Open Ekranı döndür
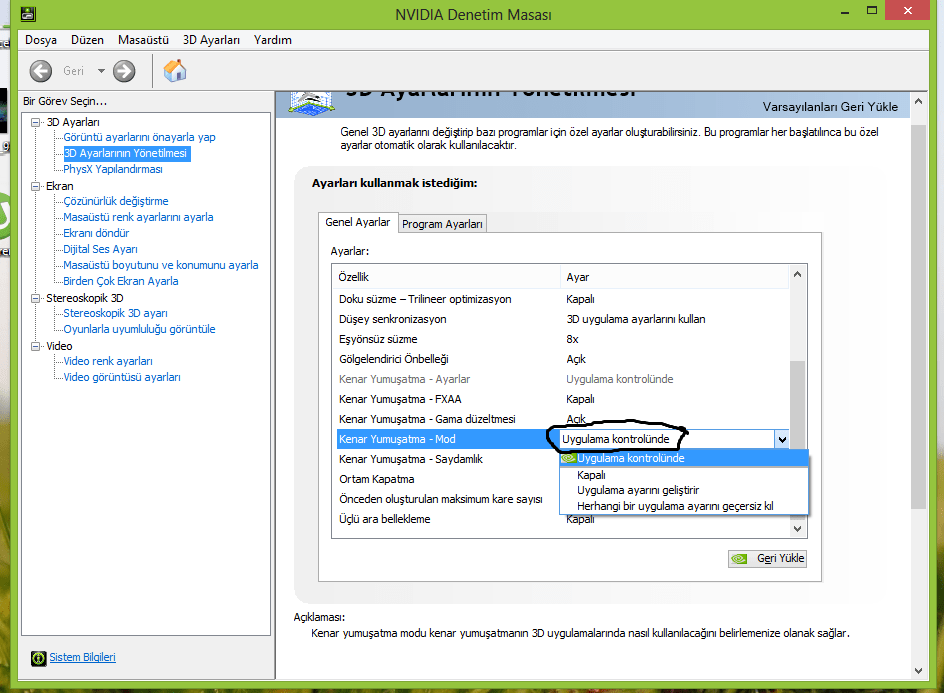The width and height of the screenshot is (944, 693). click(96, 233)
